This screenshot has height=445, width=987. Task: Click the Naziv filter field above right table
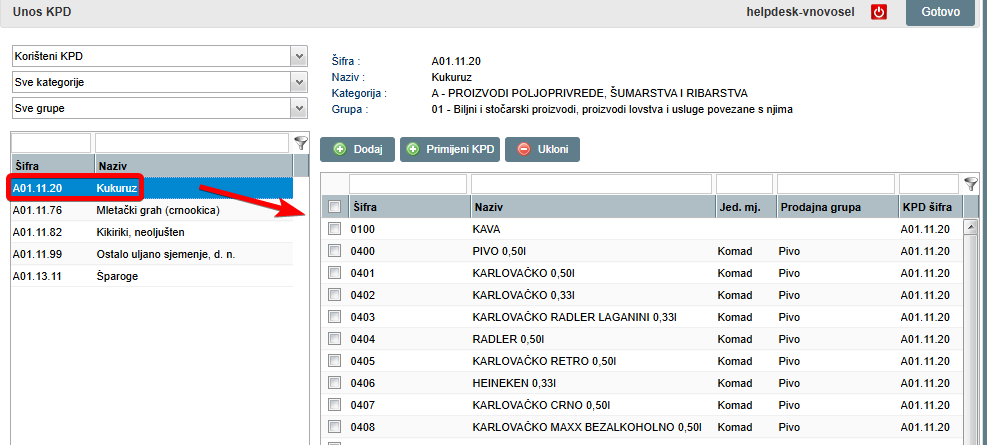(590, 184)
